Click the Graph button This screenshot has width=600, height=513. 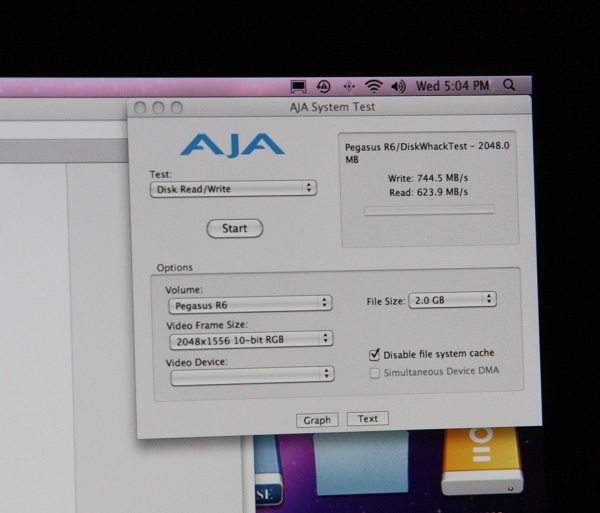point(317,420)
